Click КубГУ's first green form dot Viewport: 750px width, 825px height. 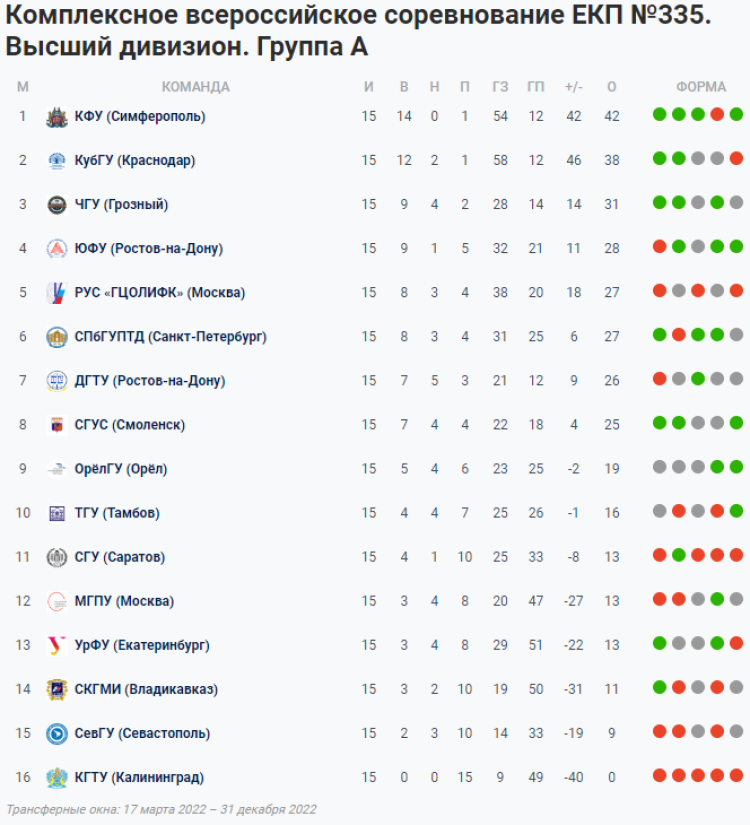click(x=659, y=158)
